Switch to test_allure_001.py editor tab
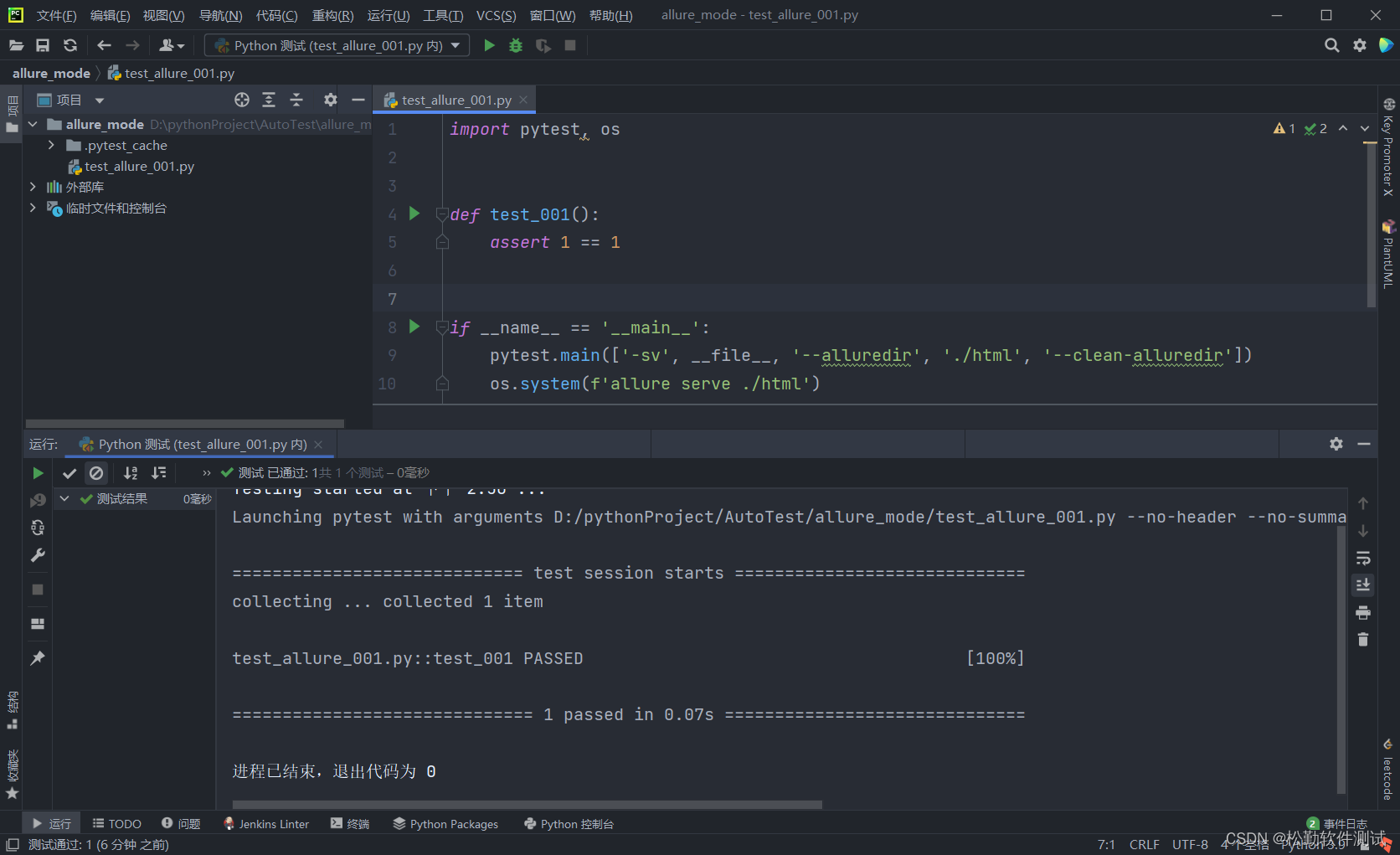Screen dimensions: 1400x855 [456, 100]
